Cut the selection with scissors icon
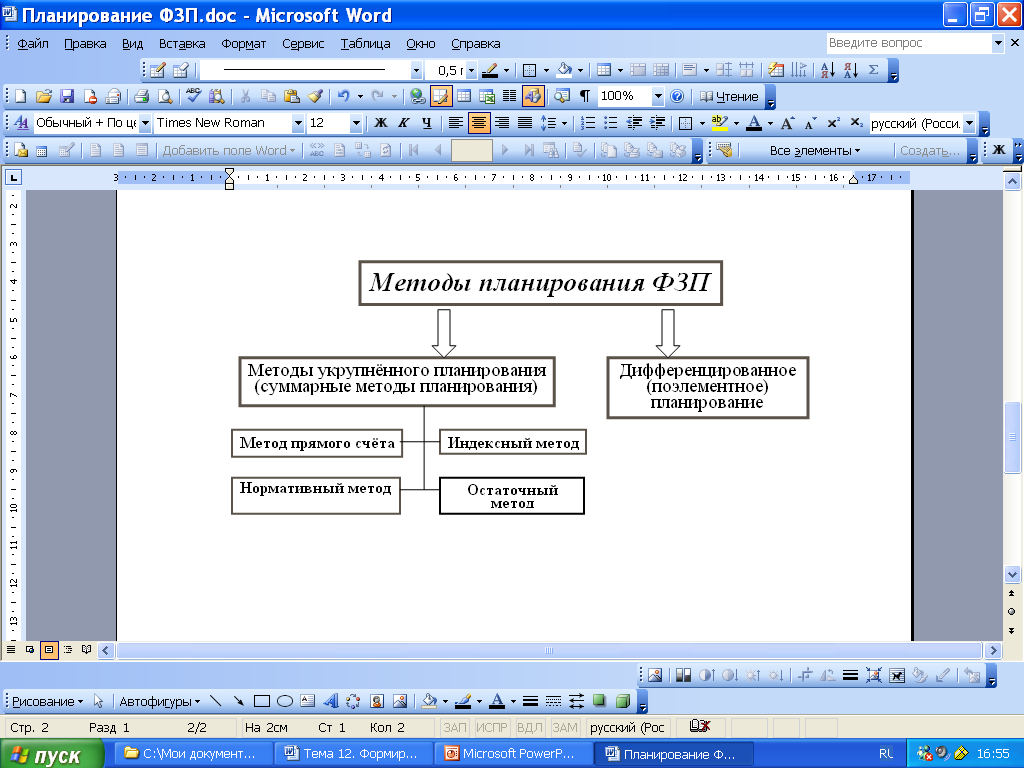The width and height of the screenshot is (1024, 768). (246, 97)
